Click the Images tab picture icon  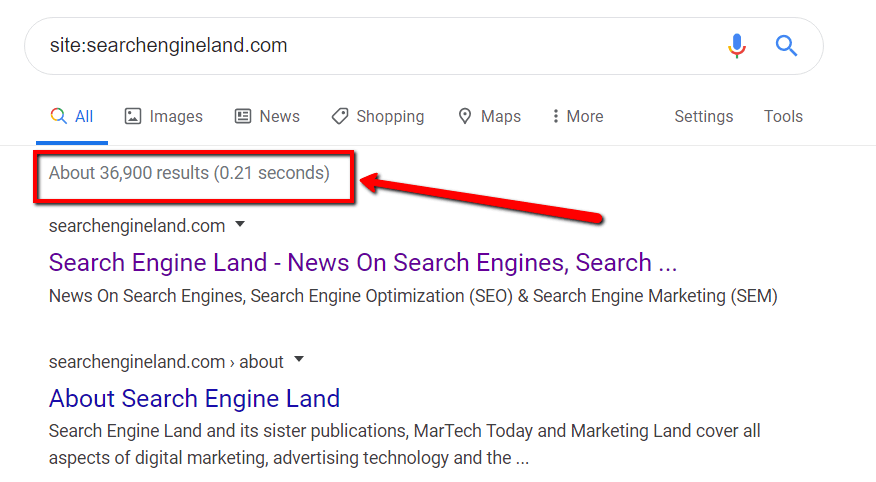tap(133, 116)
